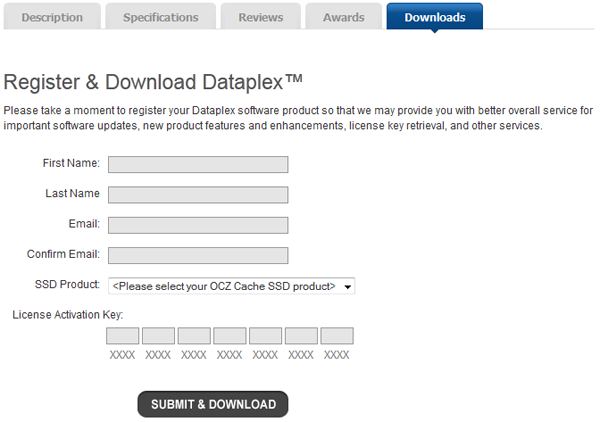
Task: Open the Description tab
Action: click(53, 17)
